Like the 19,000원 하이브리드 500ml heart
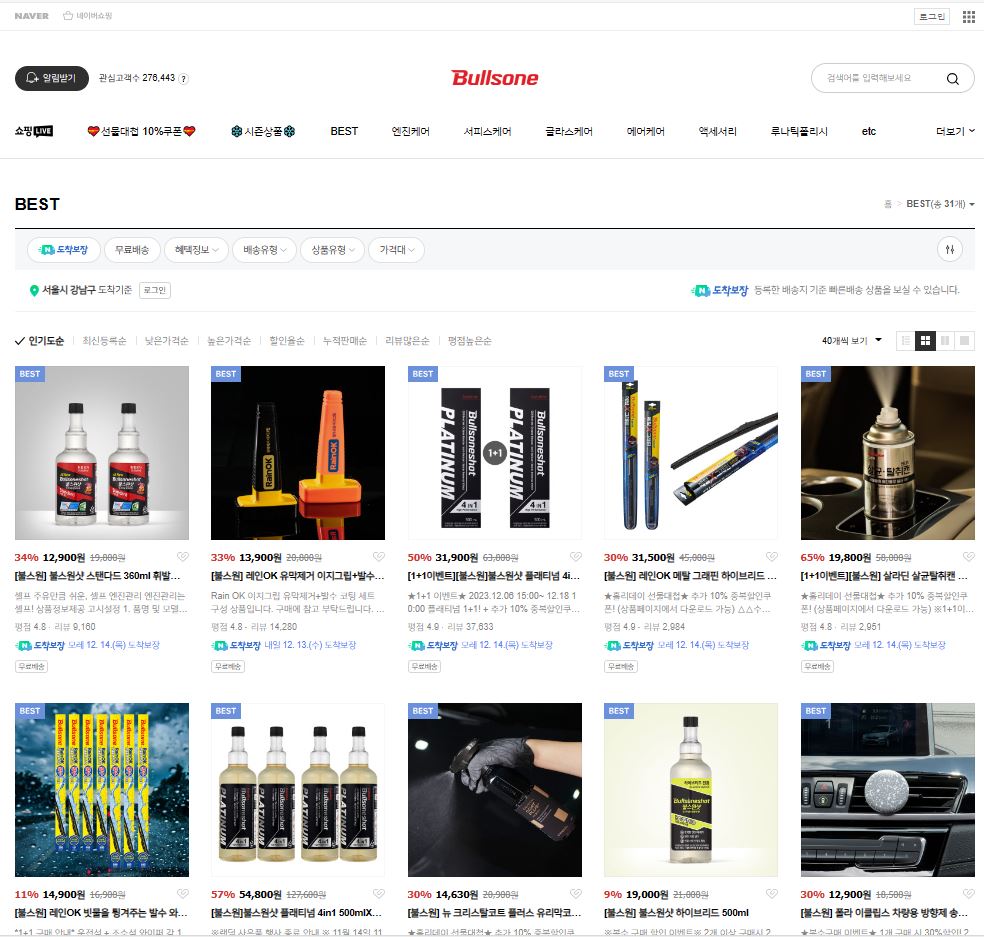This screenshot has height=937, width=984. tap(771, 894)
